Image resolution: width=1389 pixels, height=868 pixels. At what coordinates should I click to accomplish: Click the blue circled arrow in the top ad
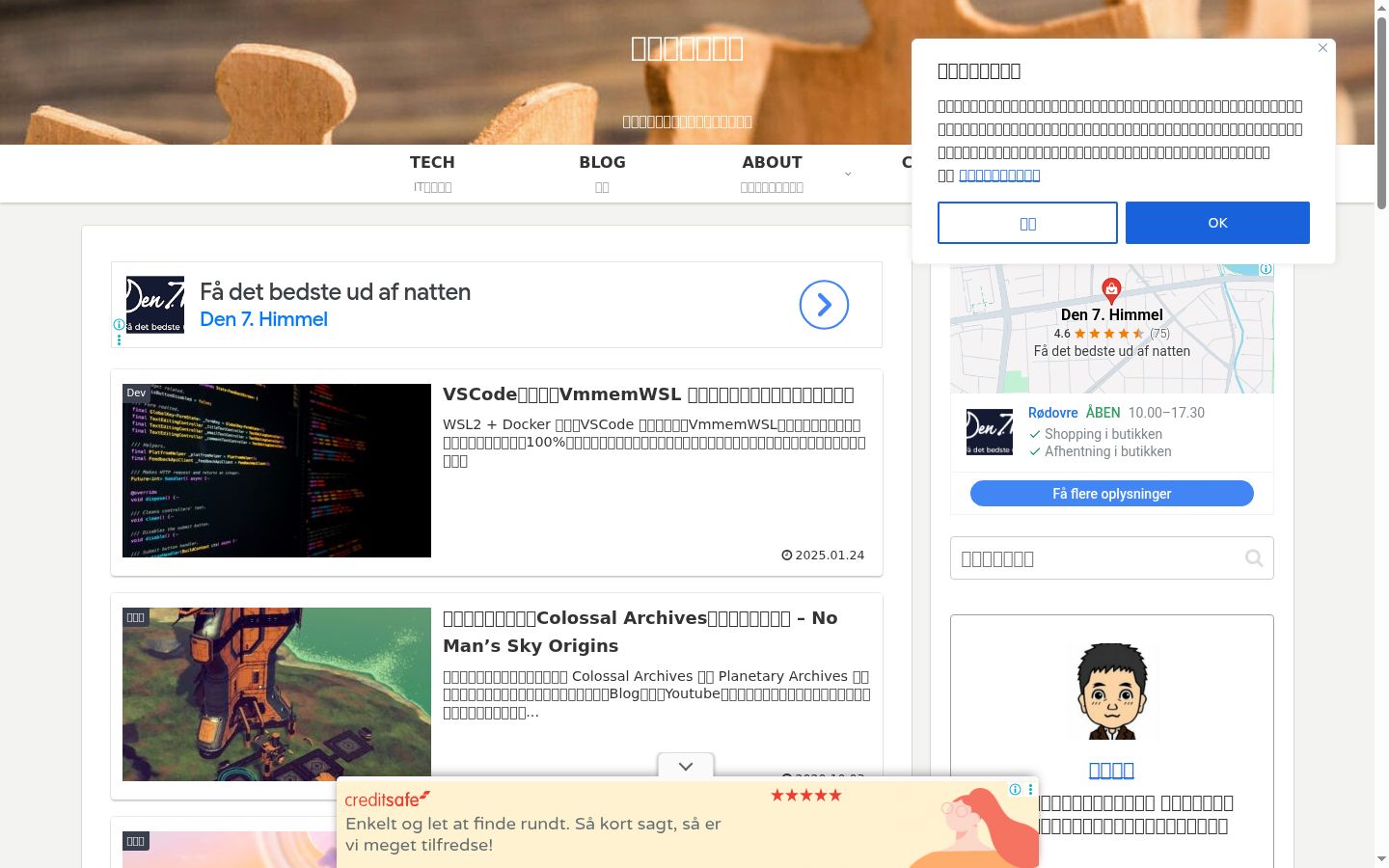(824, 305)
